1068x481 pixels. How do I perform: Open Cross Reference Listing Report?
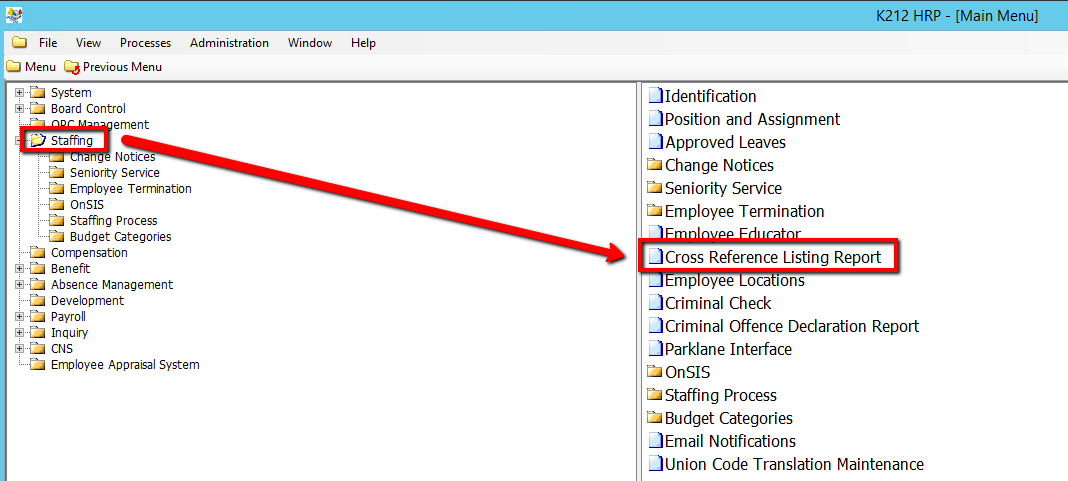(x=772, y=257)
